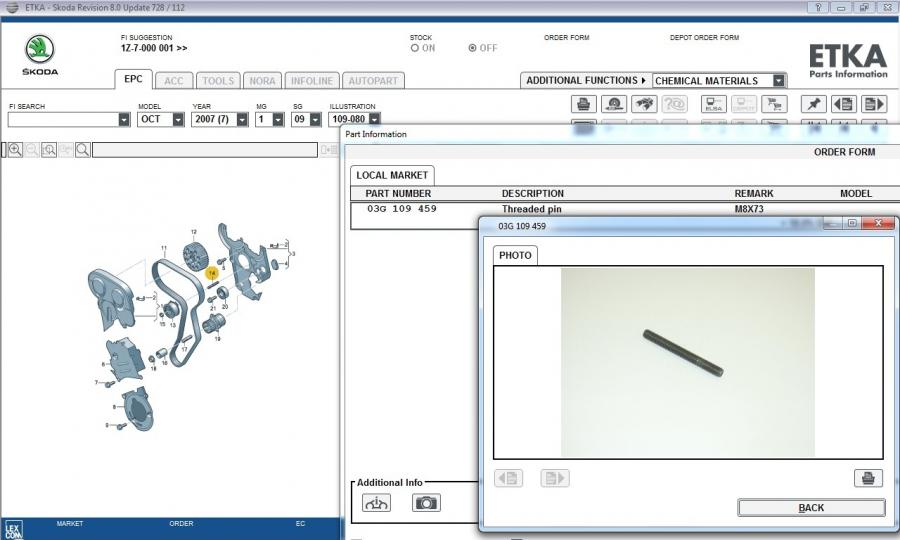Print the part photo using printer icon
This screenshot has width=900, height=540.
coord(868,478)
